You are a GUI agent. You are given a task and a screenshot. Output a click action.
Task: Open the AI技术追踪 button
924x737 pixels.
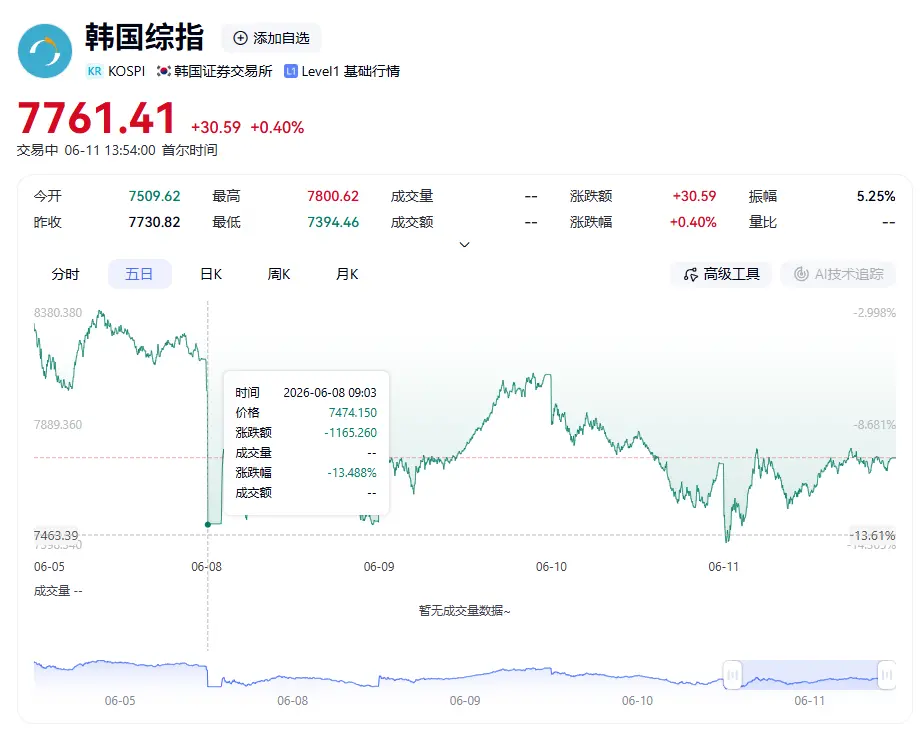click(839, 275)
